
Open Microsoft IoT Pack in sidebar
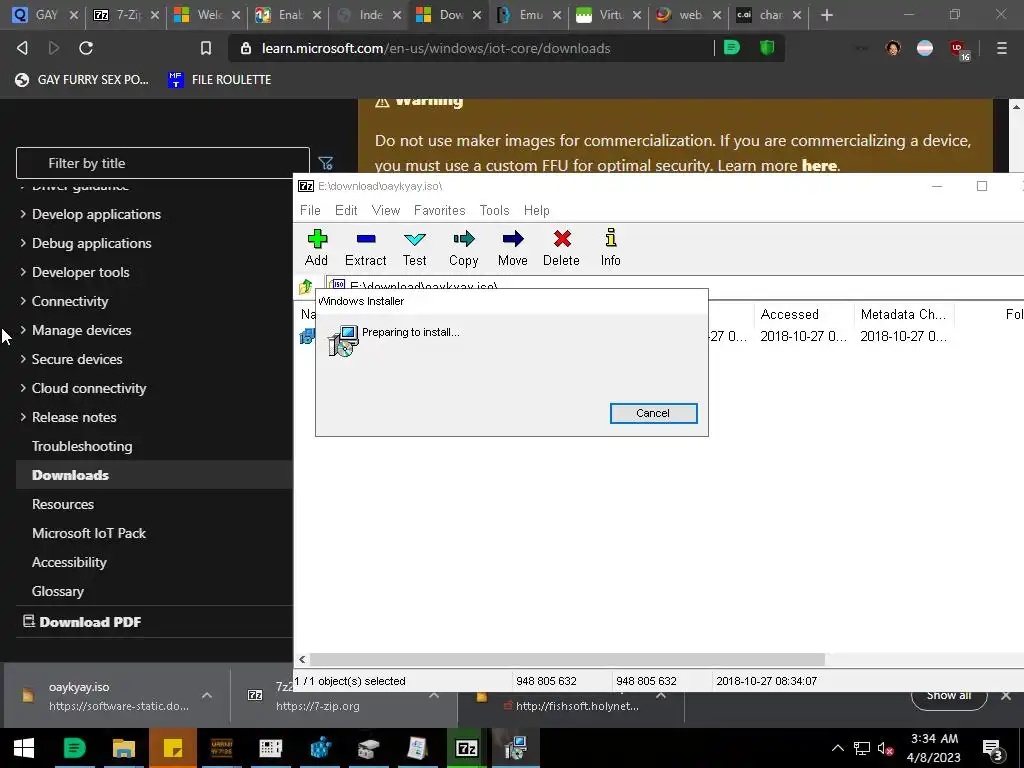pos(89,533)
